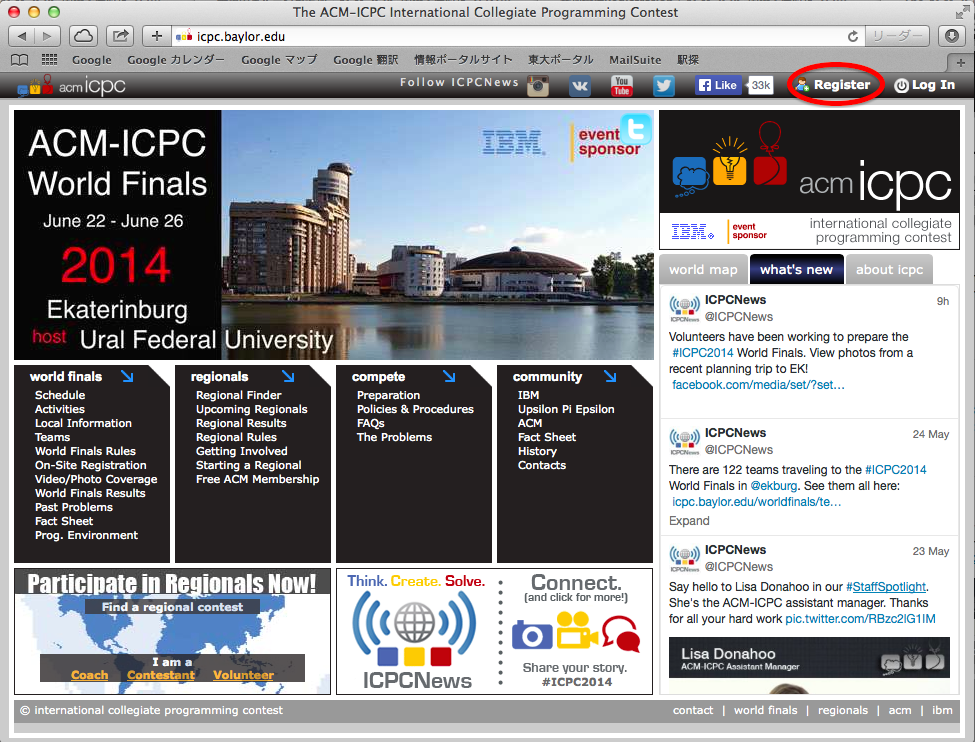Click the Volunteer link
975x742 pixels.
[243, 675]
